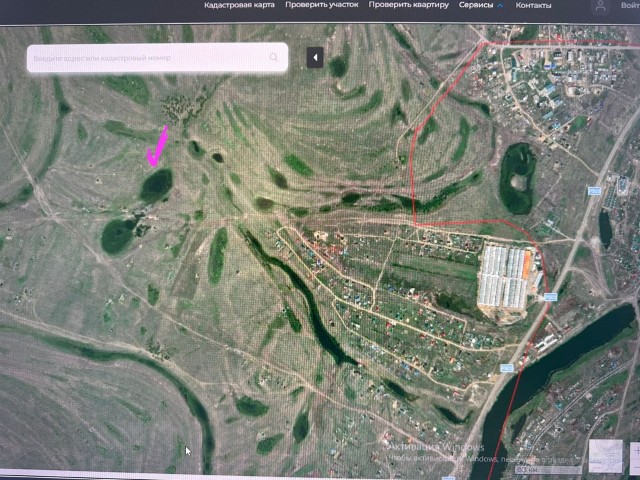Screen dimensions: 640x480
Task: Collapse the search panel with arrow button
Action: click(x=315, y=58)
